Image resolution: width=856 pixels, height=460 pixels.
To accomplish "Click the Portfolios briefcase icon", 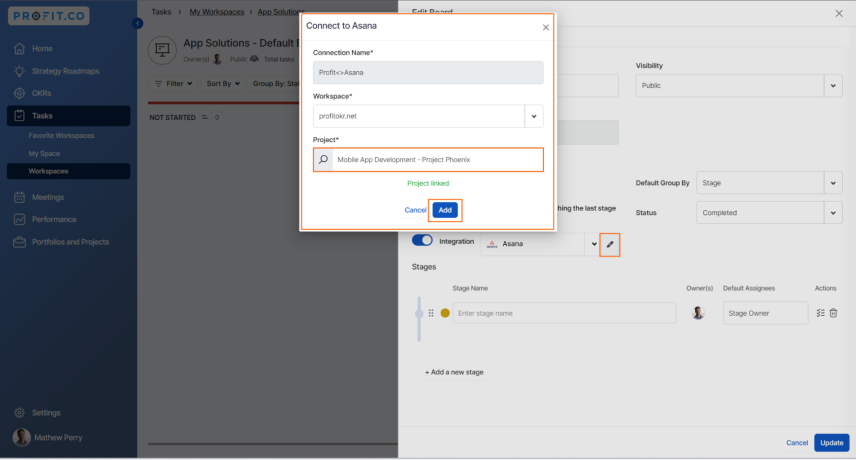I will click(x=19, y=242).
